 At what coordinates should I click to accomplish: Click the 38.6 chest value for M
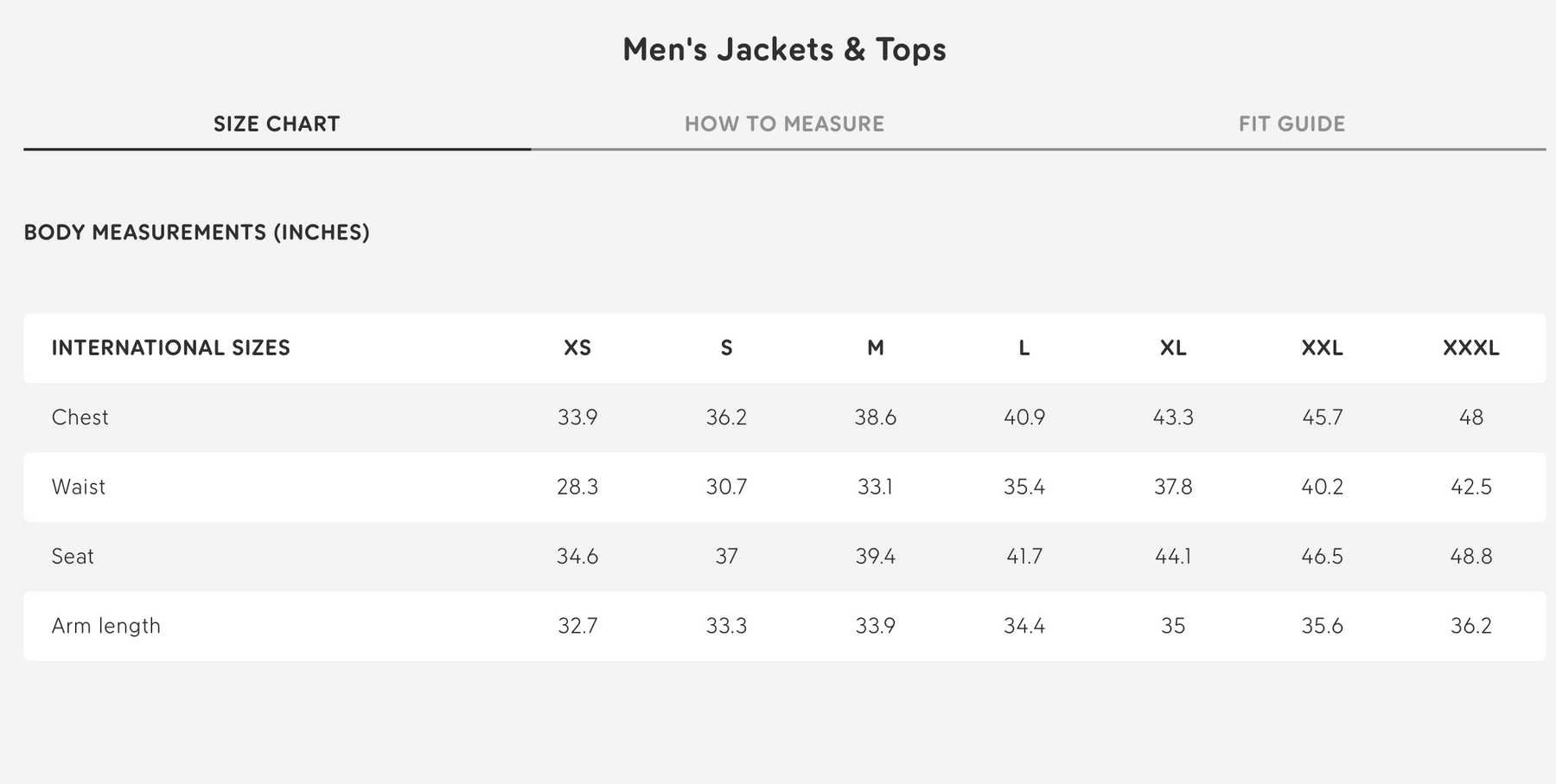coord(876,417)
